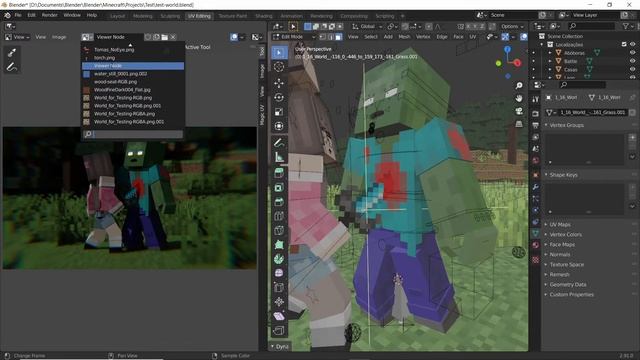Expand the Geometry Data panel
Screen dimensions: 640x360
[x=568, y=284]
